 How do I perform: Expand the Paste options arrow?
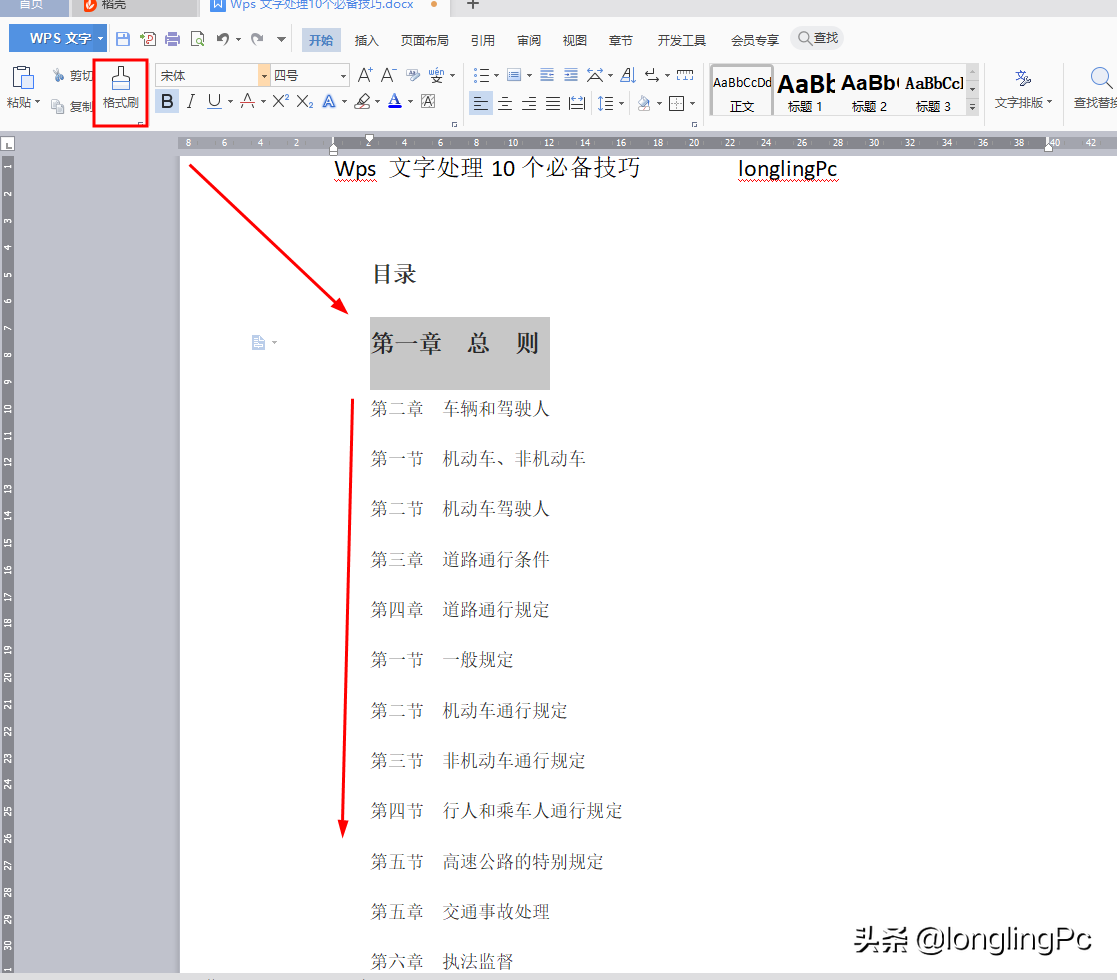(x=37, y=103)
